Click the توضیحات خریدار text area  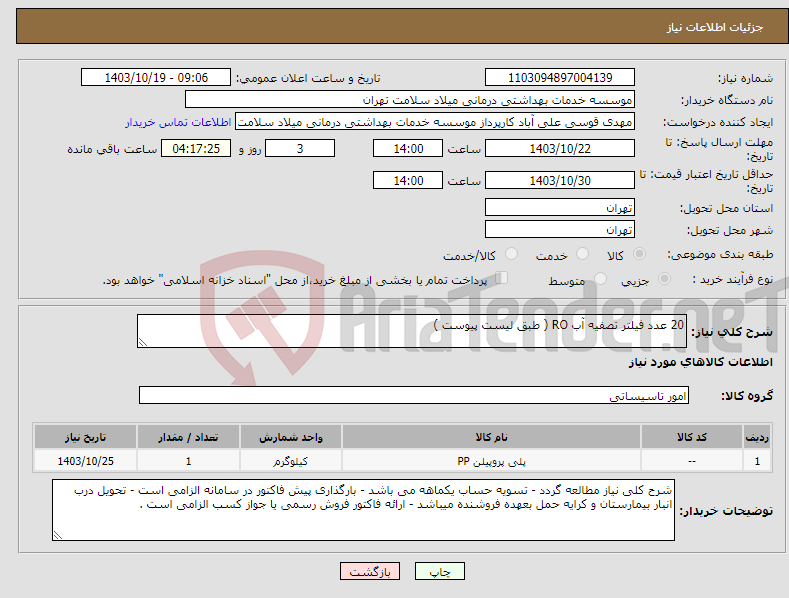coord(363,510)
